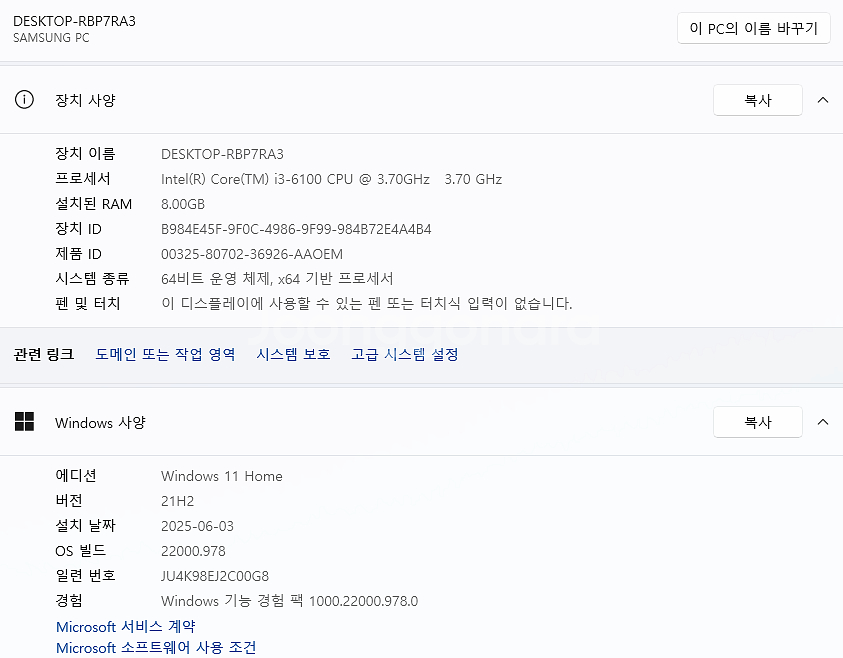Click the 이 PC의 이름 바꾸기 button
Image resolution: width=843 pixels, height=658 pixels.
click(754, 28)
